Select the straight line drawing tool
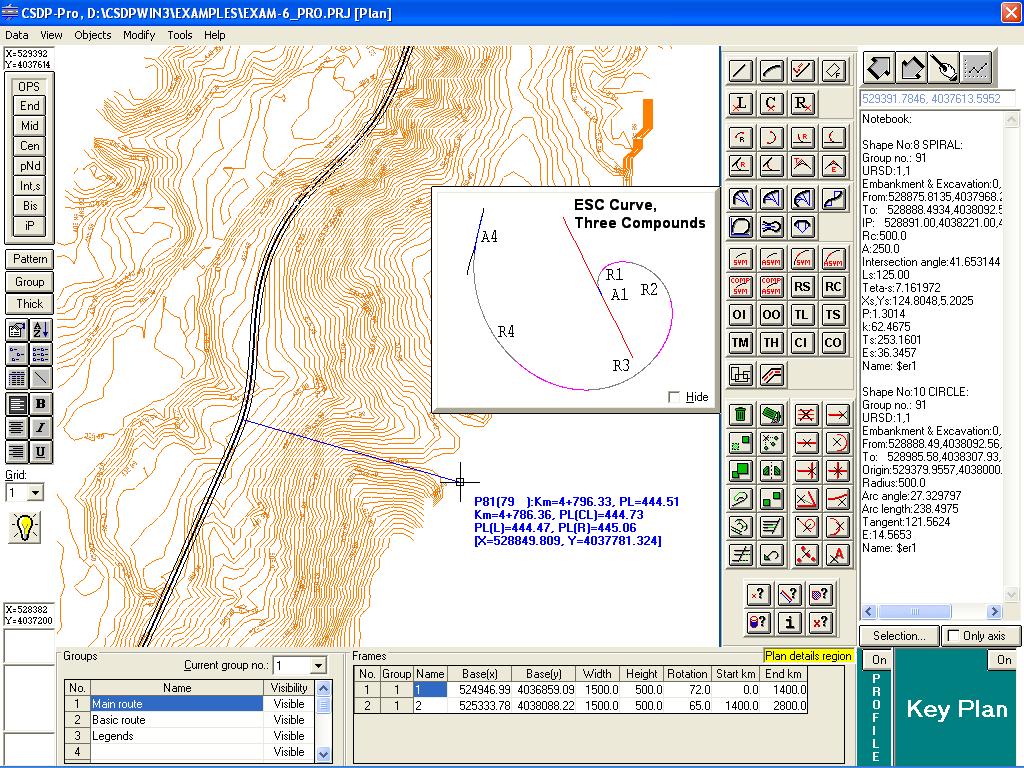 coord(741,70)
